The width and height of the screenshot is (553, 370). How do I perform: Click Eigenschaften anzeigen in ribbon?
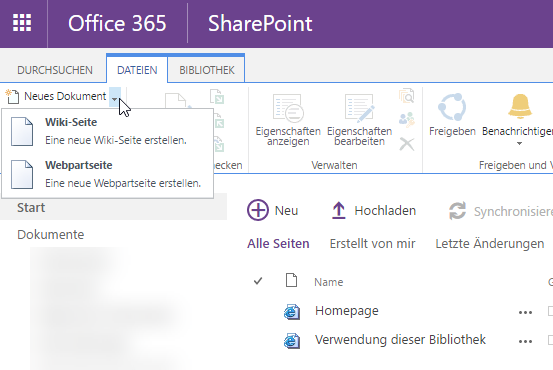tap(288, 120)
